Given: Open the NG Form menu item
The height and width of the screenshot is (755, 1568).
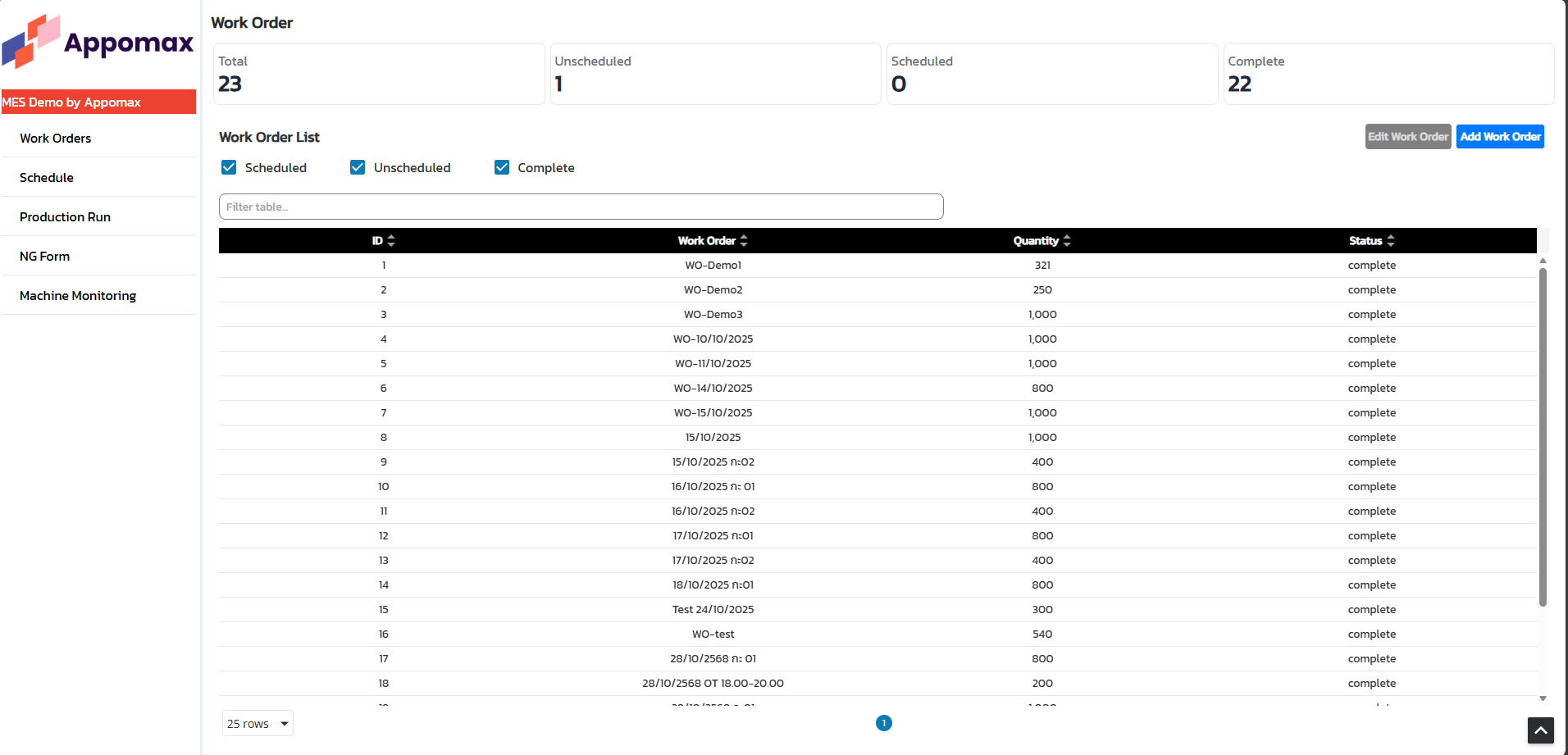Looking at the screenshot, I should pyautogui.click(x=44, y=256).
